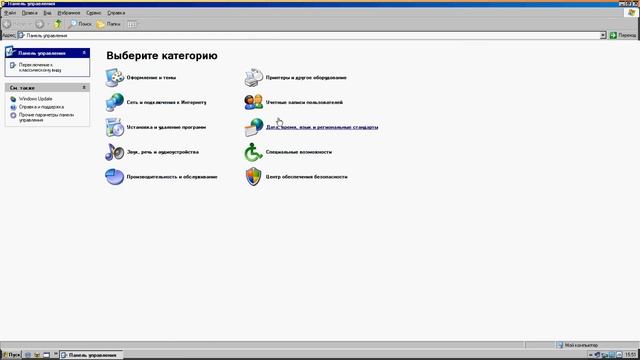
Task: Open the Звук, речь и аудиоустройства icon
Action: tap(115, 152)
